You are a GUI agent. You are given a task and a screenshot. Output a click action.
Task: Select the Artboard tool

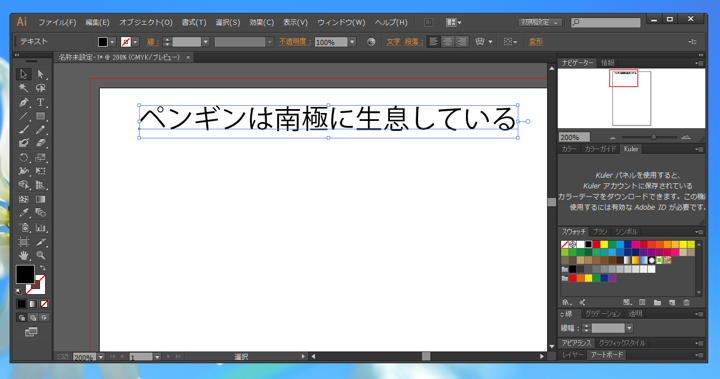[x=23, y=242]
